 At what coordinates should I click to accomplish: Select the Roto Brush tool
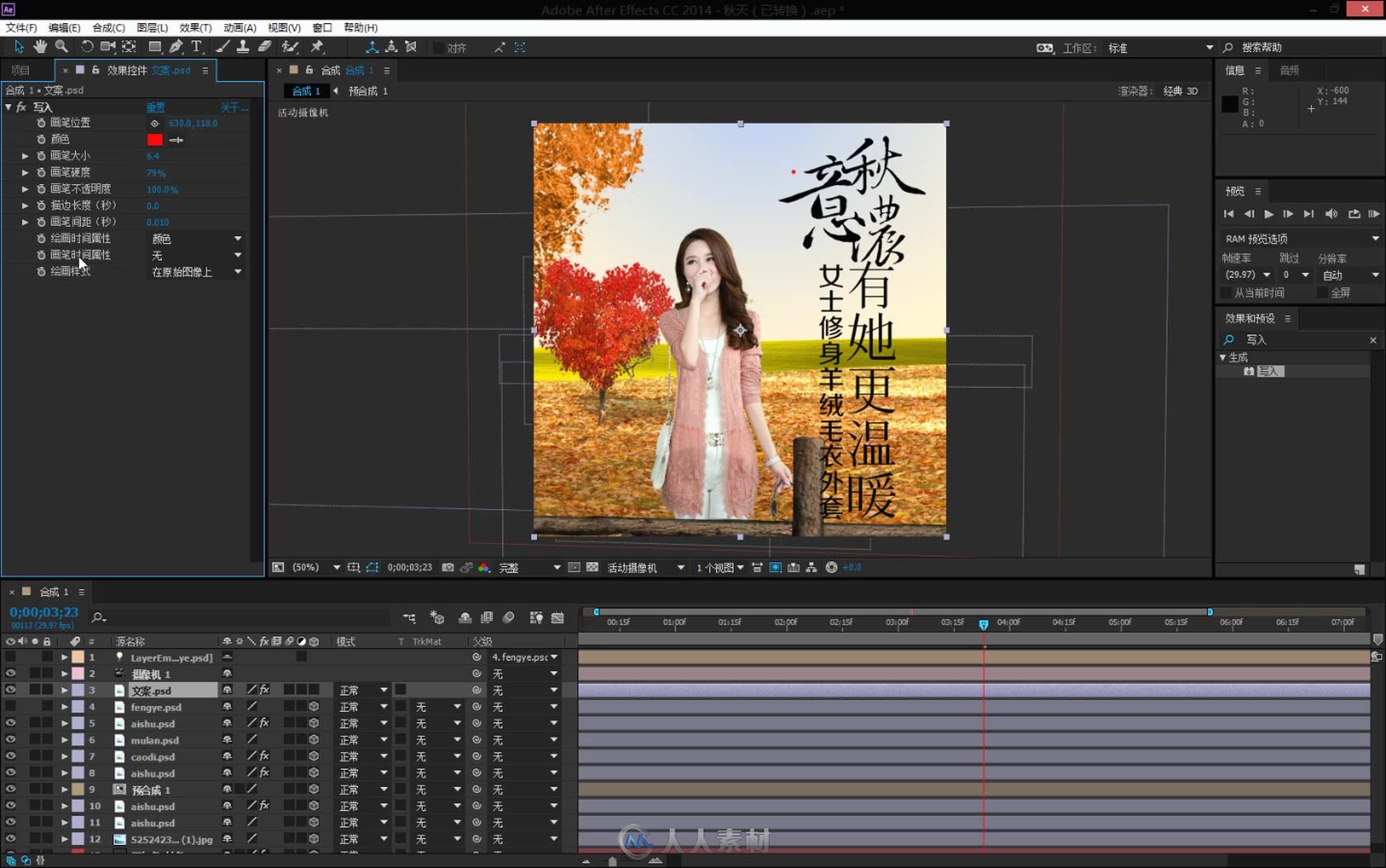(x=290, y=47)
